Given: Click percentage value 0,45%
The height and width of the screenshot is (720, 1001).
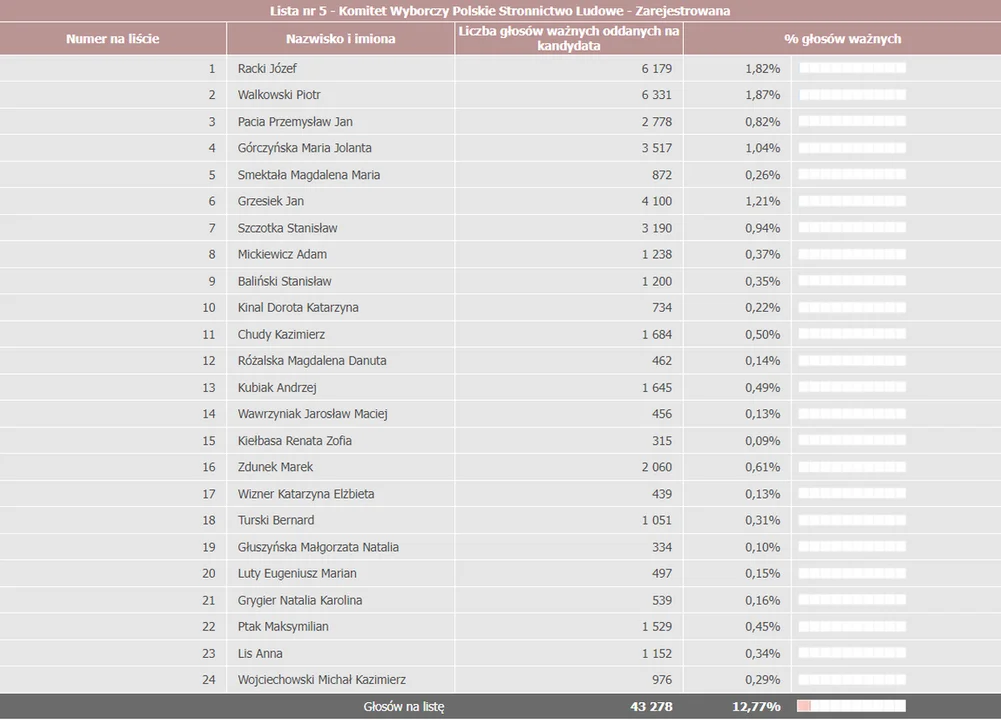Looking at the screenshot, I should [x=762, y=627].
